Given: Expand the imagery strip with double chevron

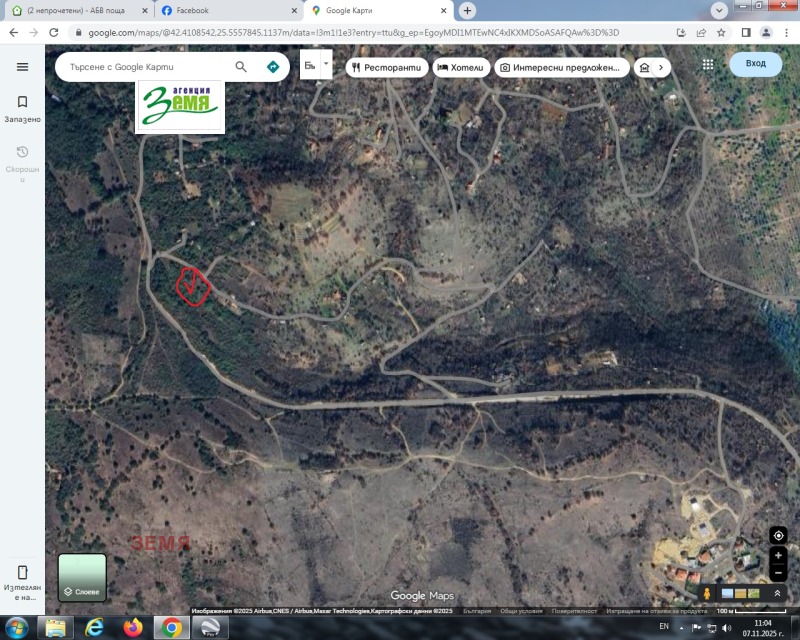Looking at the screenshot, I should [x=777, y=593].
